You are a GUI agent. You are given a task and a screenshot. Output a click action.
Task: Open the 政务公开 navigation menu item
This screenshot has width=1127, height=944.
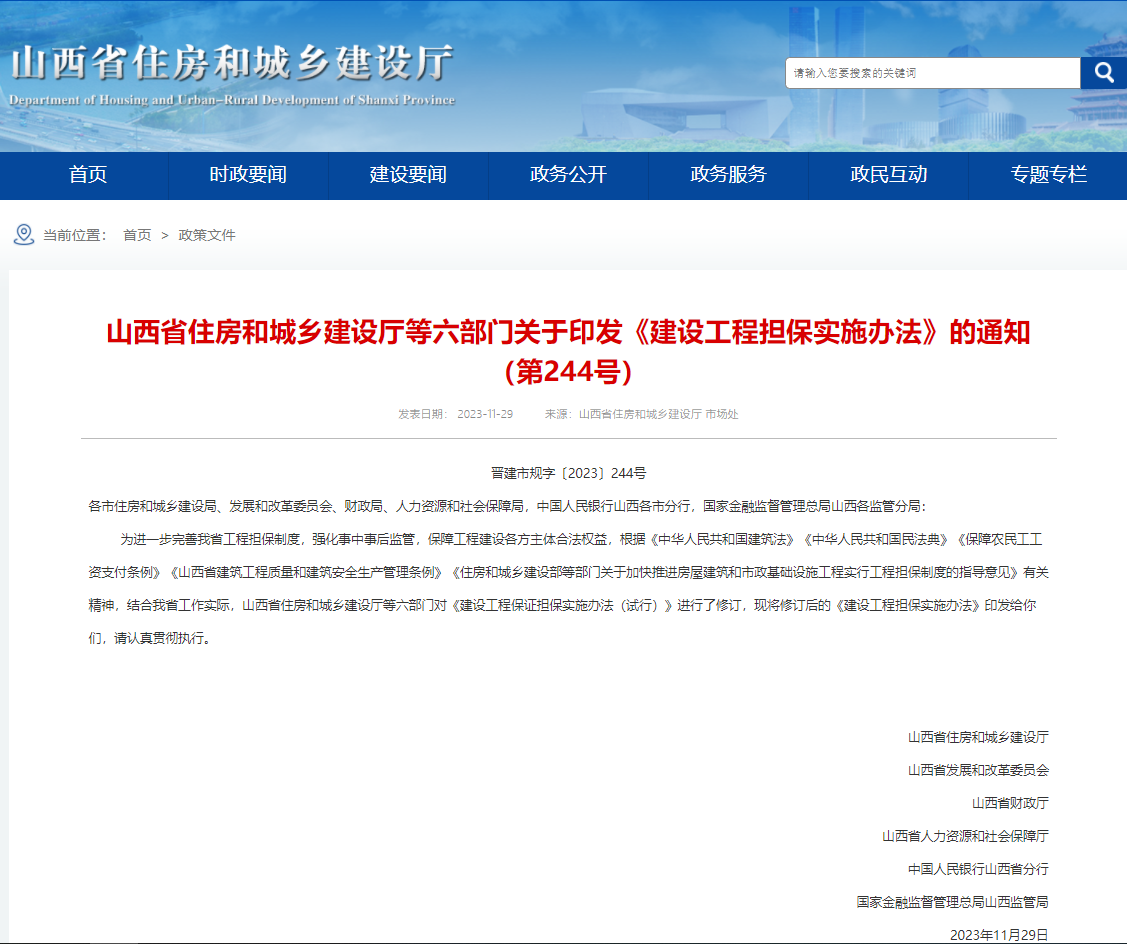point(568,176)
